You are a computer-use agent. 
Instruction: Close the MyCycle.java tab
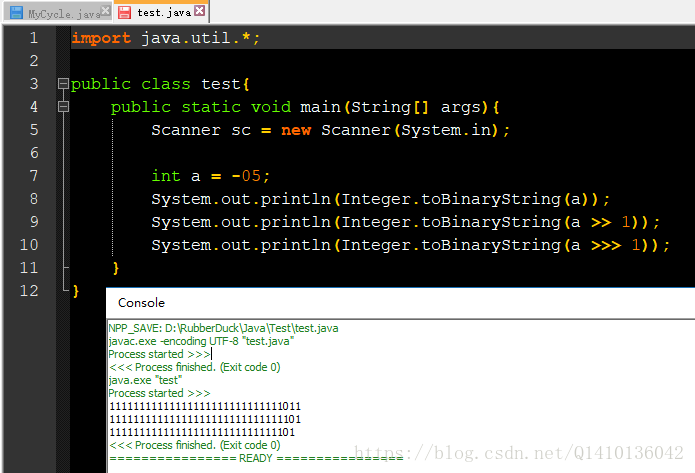click(x=105, y=11)
